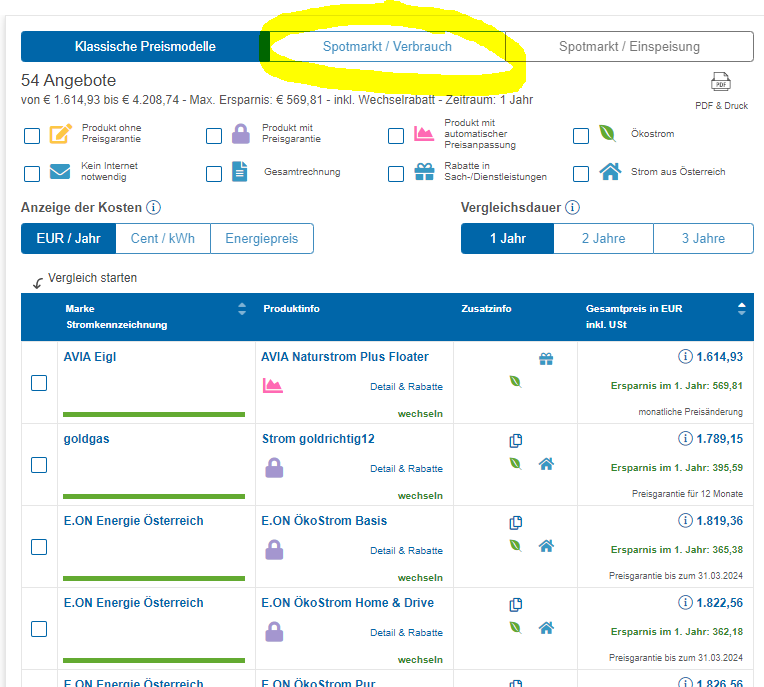
Task: Click info icon next to price 1.819,36
Action: (x=685, y=520)
